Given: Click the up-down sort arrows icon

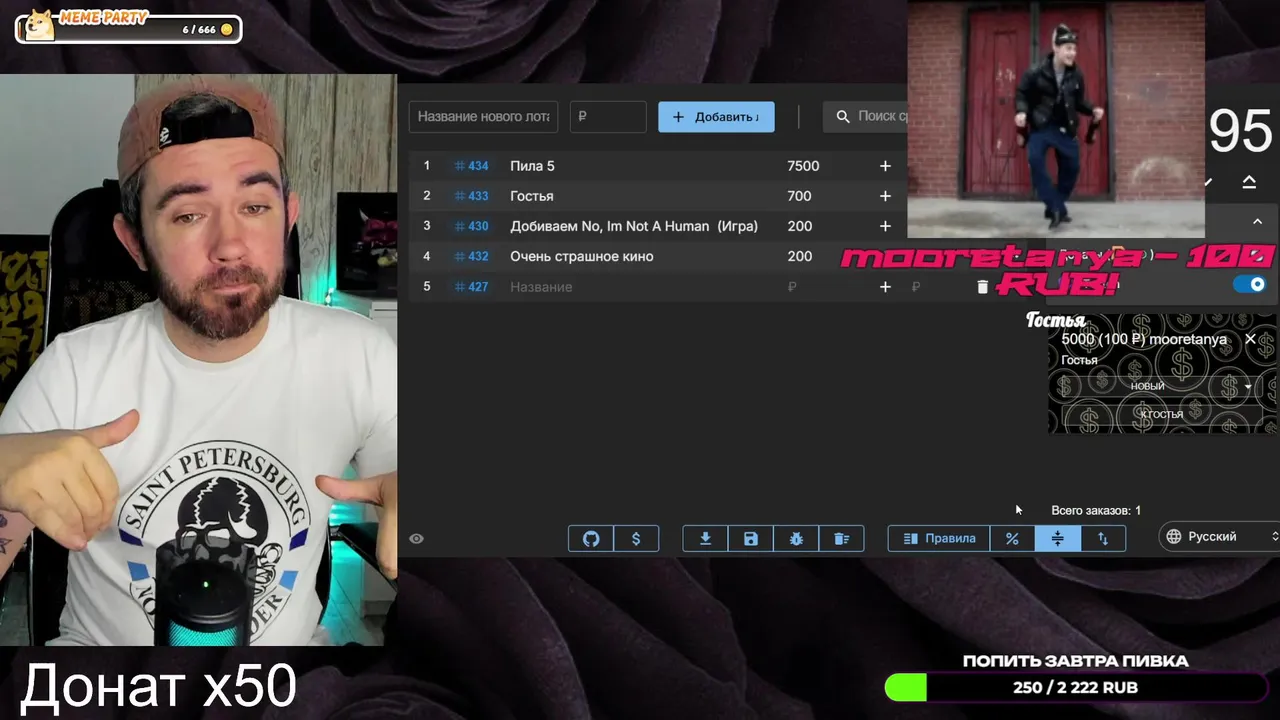Looking at the screenshot, I should (1103, 539).
